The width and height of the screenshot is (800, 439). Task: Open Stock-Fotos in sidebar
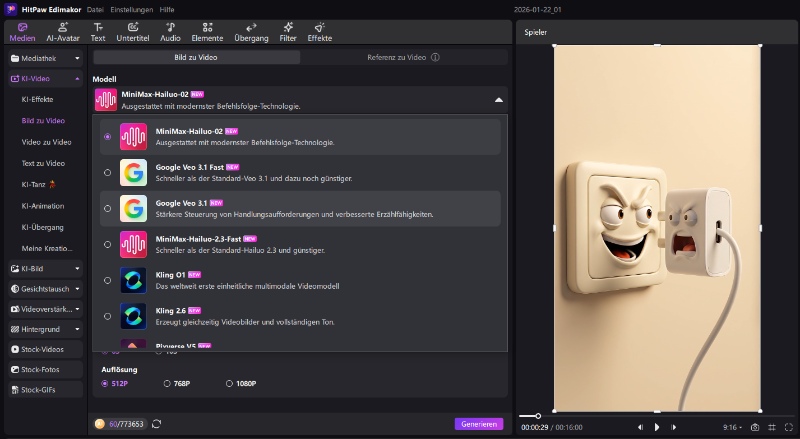click(45, 370)
